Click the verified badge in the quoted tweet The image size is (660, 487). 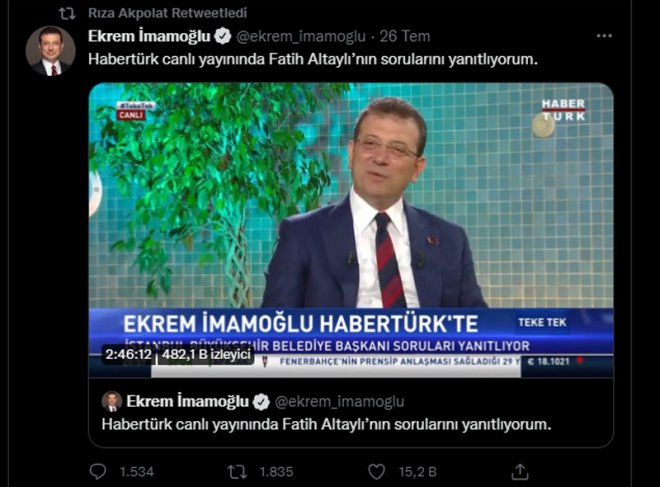261,402
